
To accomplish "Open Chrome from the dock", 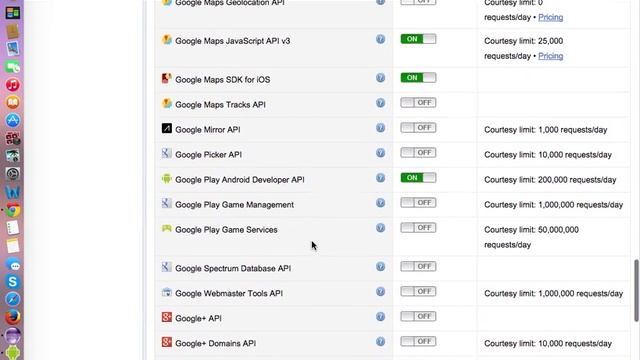I will click(x=13, y=211).
